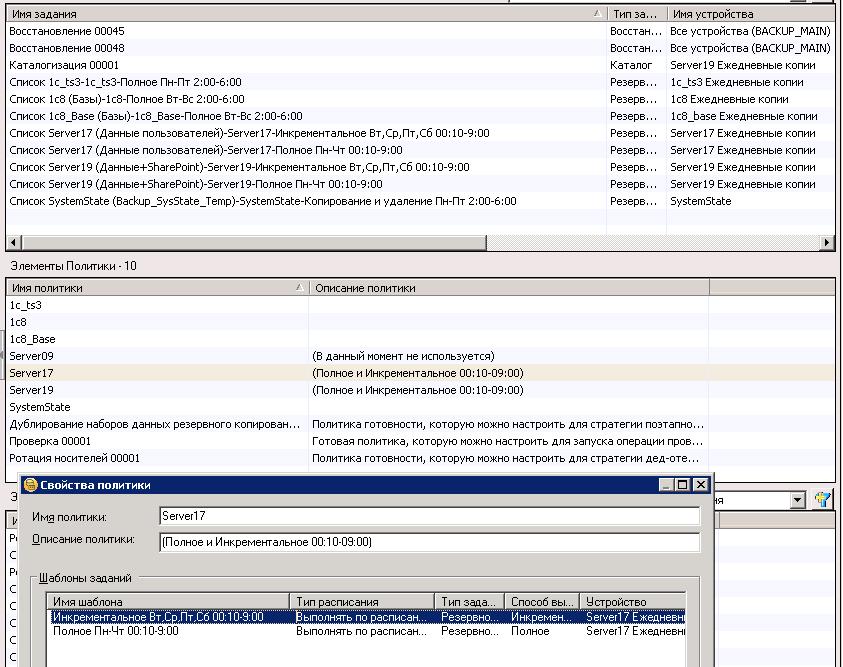Minimize the Свойства политики dialog
This screenshot has width=843, height=667.
tap(666, 485)
